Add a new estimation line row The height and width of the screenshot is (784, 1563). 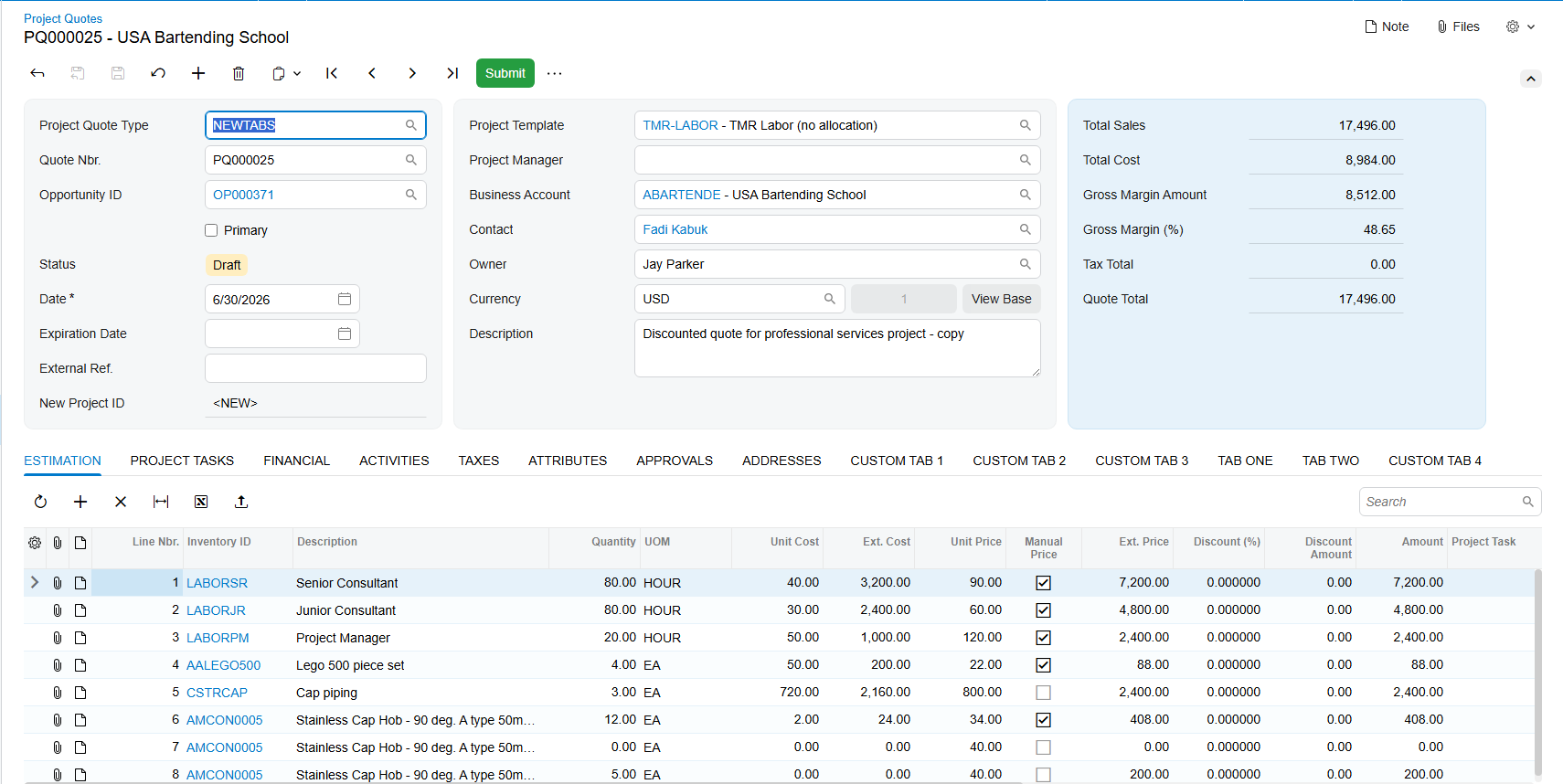pos(80,502)
